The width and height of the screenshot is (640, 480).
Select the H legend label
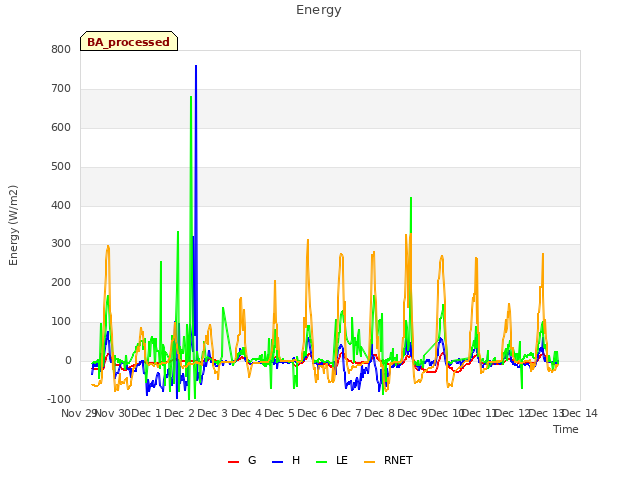pyautogui.click(x=296, y=460)
